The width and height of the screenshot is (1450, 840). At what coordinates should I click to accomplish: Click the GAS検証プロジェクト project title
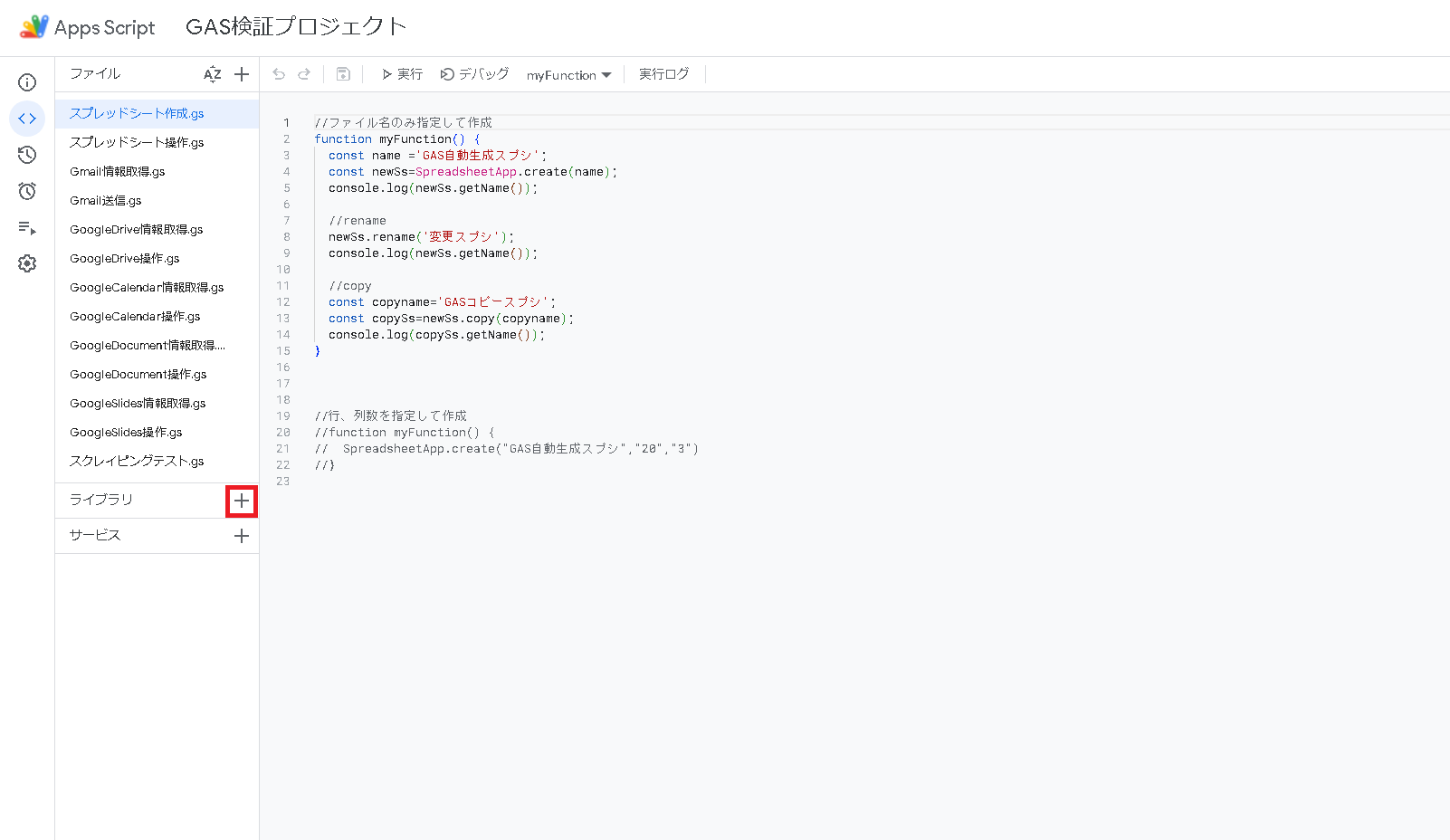pos(296,27)
